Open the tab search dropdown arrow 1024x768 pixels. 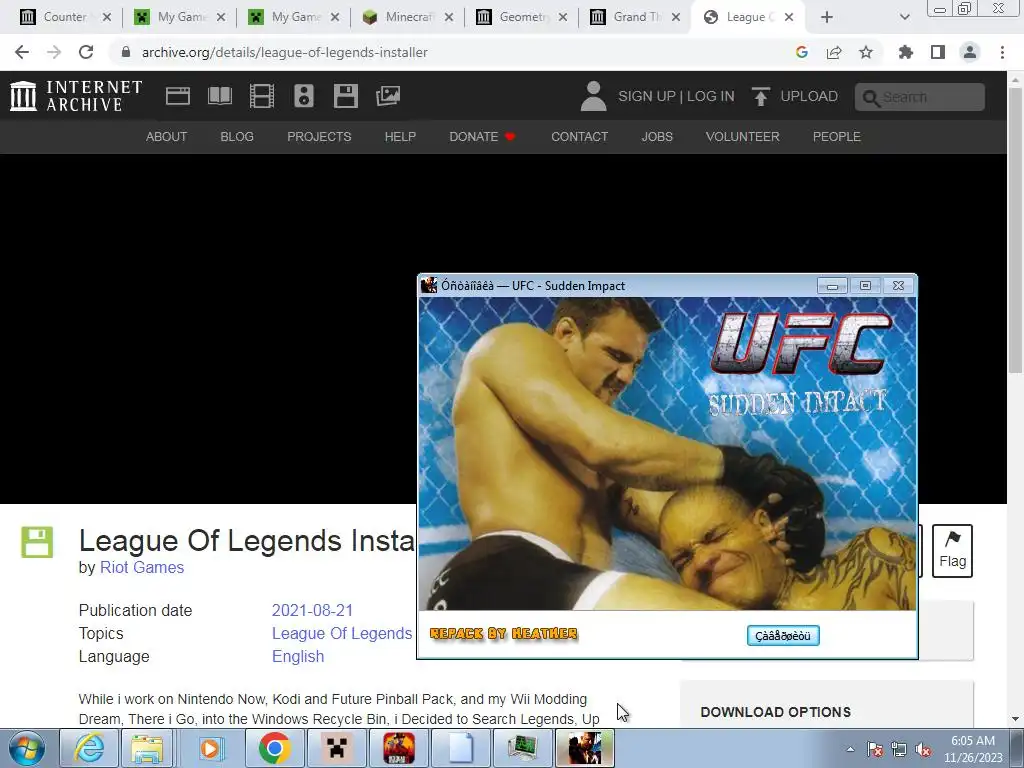904,17
